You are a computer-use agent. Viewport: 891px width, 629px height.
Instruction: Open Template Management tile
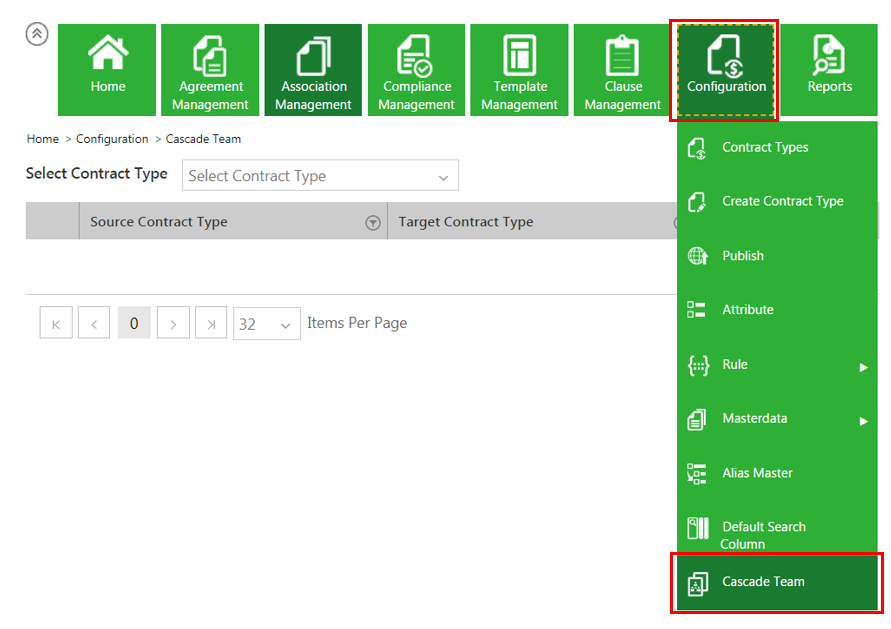519,69
